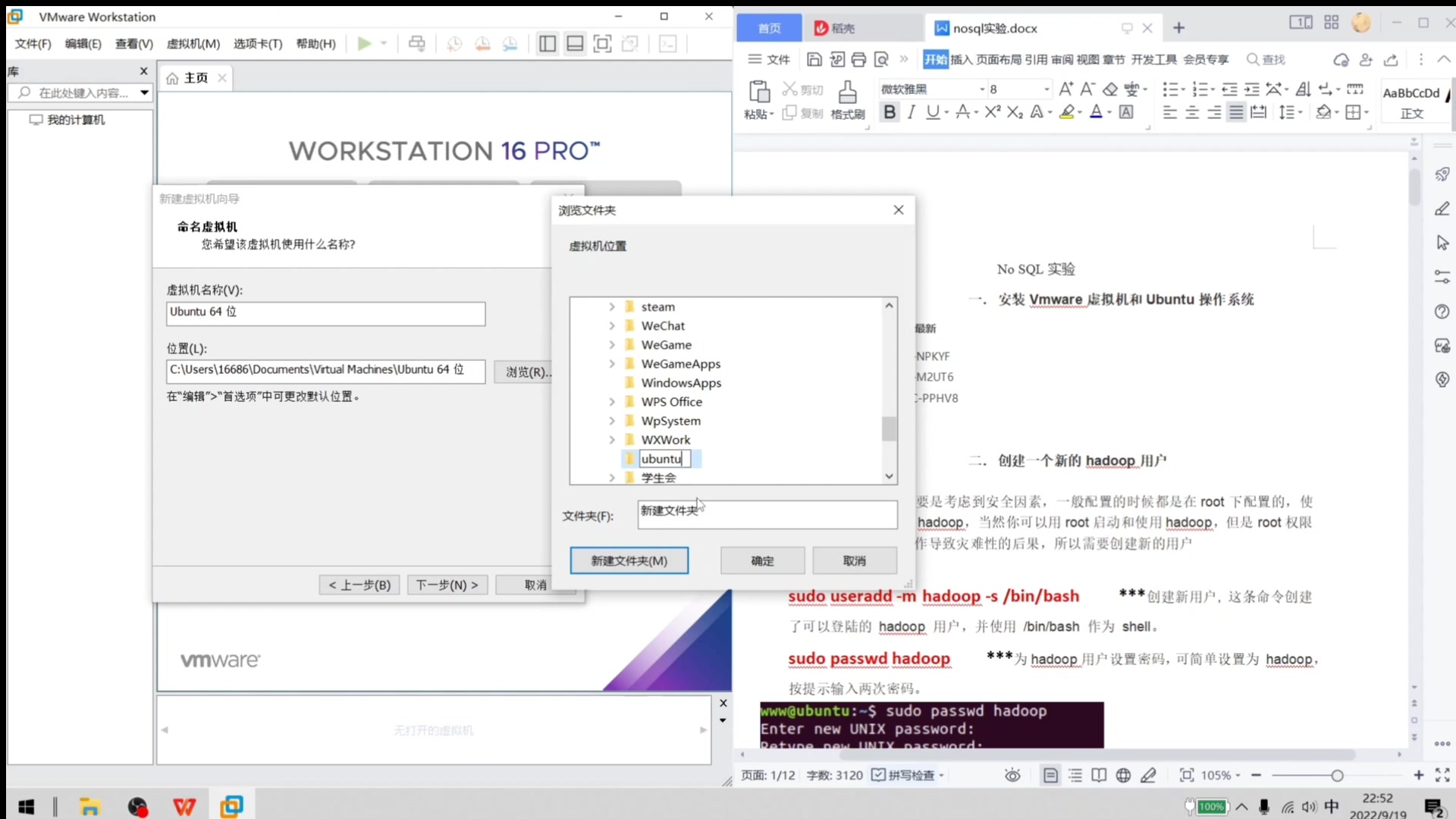Justify text in WPS ribbon

tap(1236, 113)
